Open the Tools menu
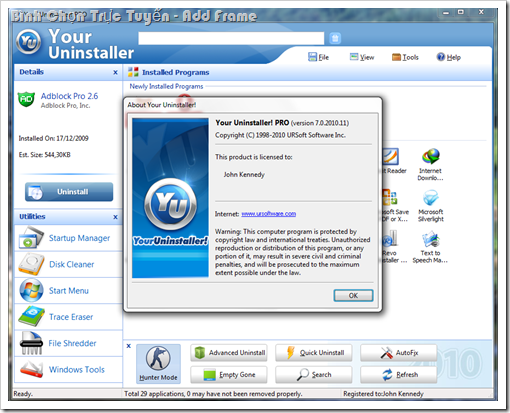 (x=405, y=57)
